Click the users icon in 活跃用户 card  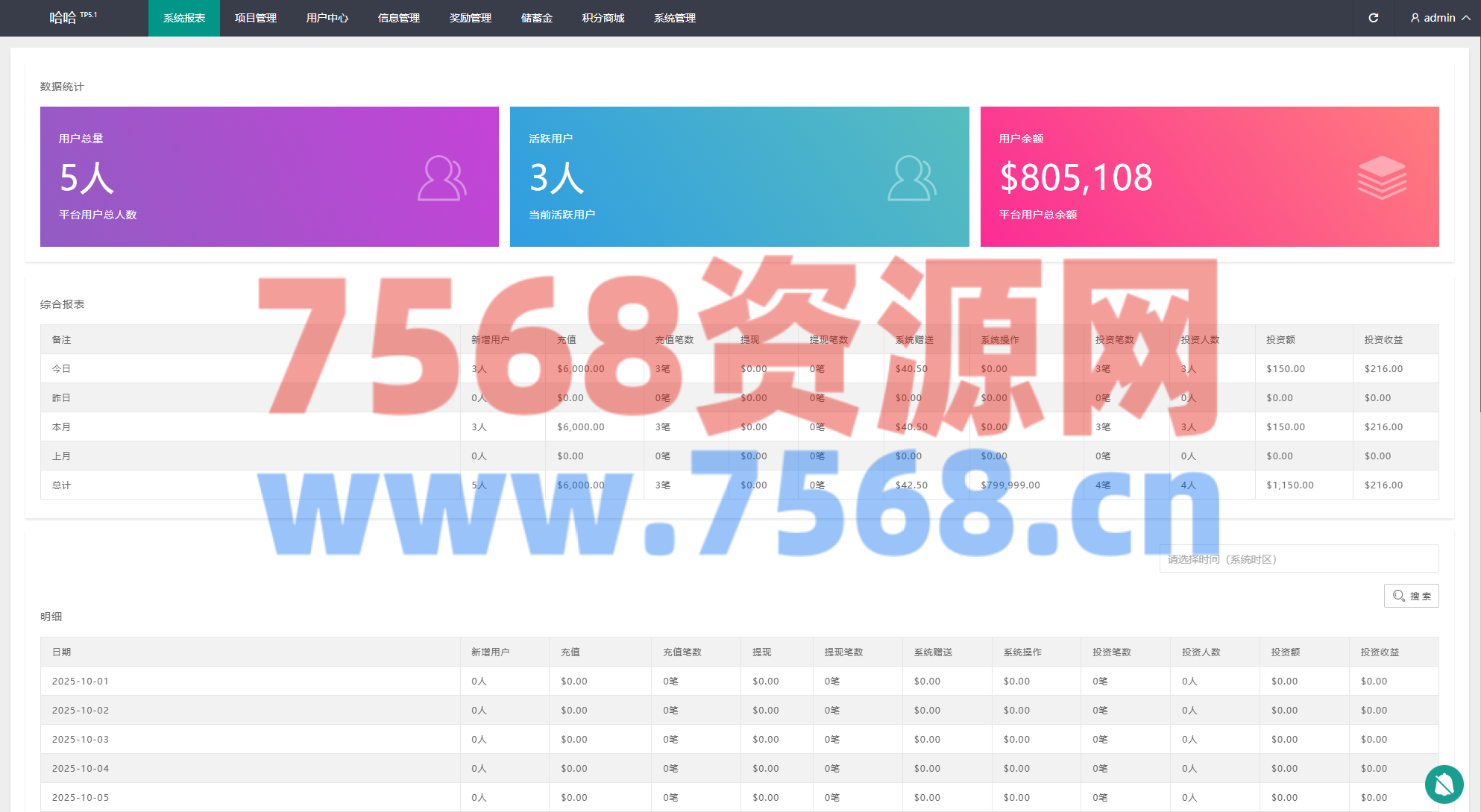click(911, 177)
